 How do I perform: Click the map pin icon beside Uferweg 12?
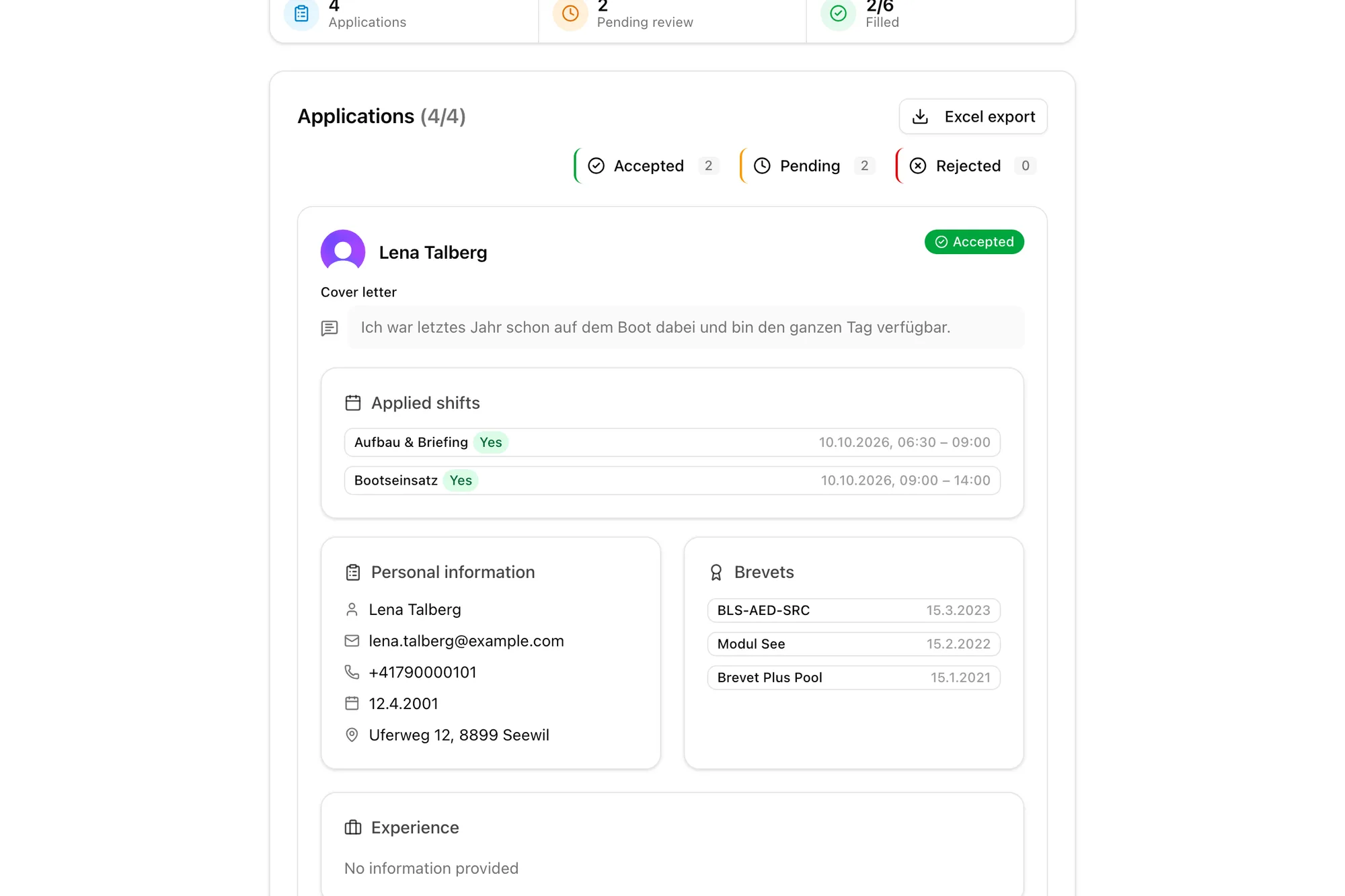click(x=352, y=735)
